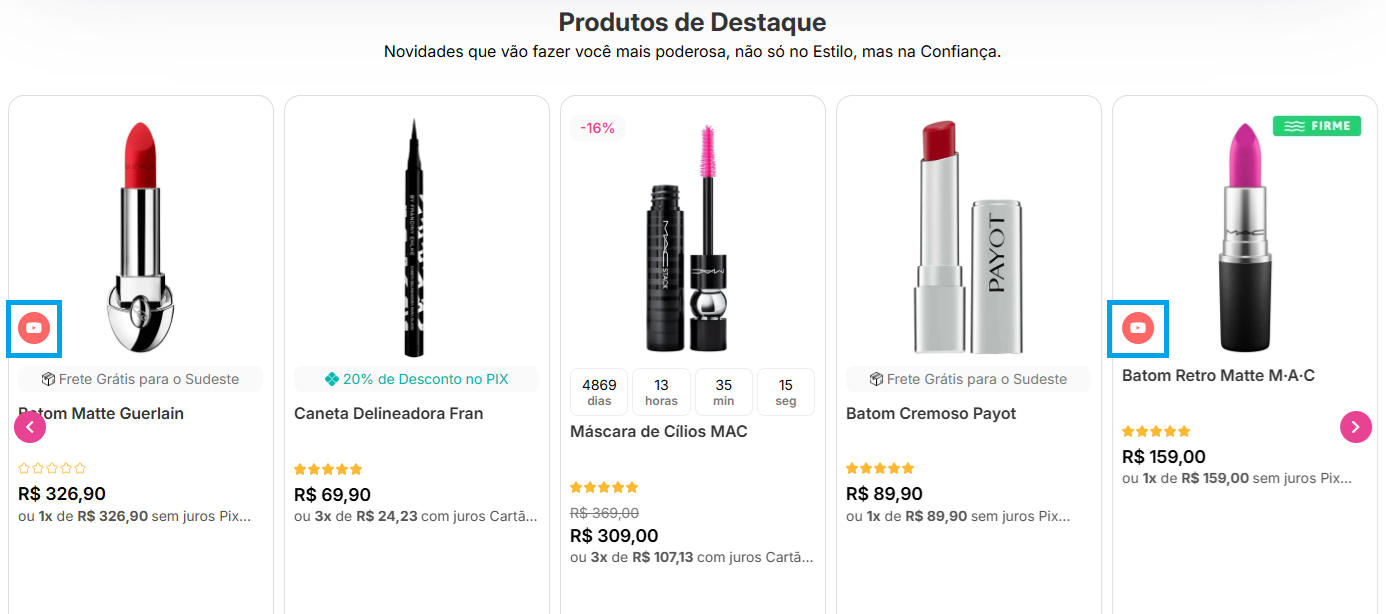The width and height of the screenshot is (1386, 614).
Task: Open Caneta Delineadora Fran product image
Action: tap(414, 238)
